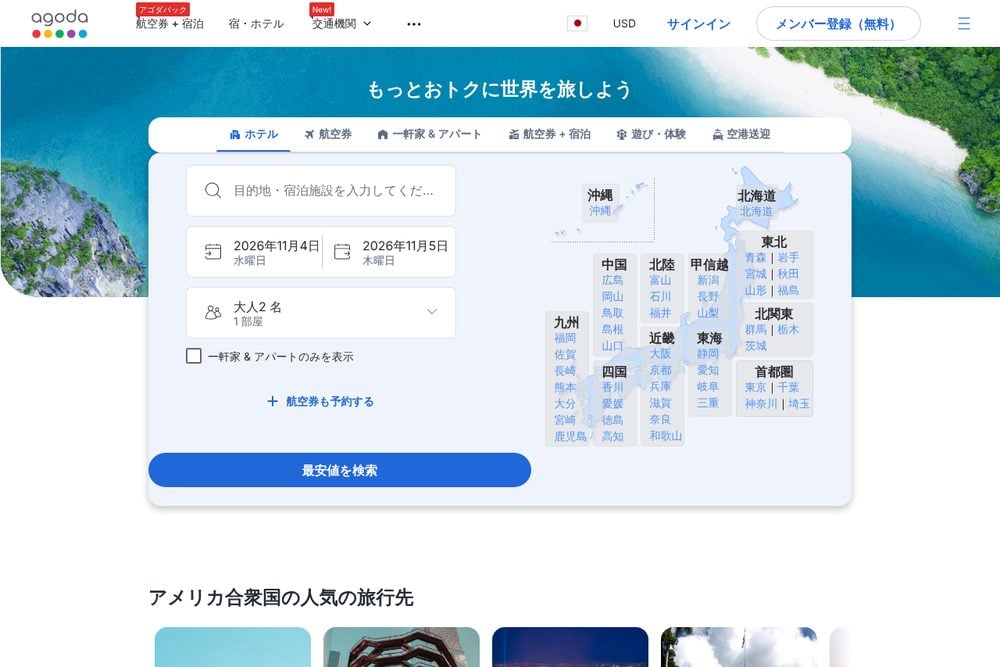The height and width of the screenshot is (667, 1000).
Task: Click the plus icon for adding flights
Action: [x=272, y=401]
